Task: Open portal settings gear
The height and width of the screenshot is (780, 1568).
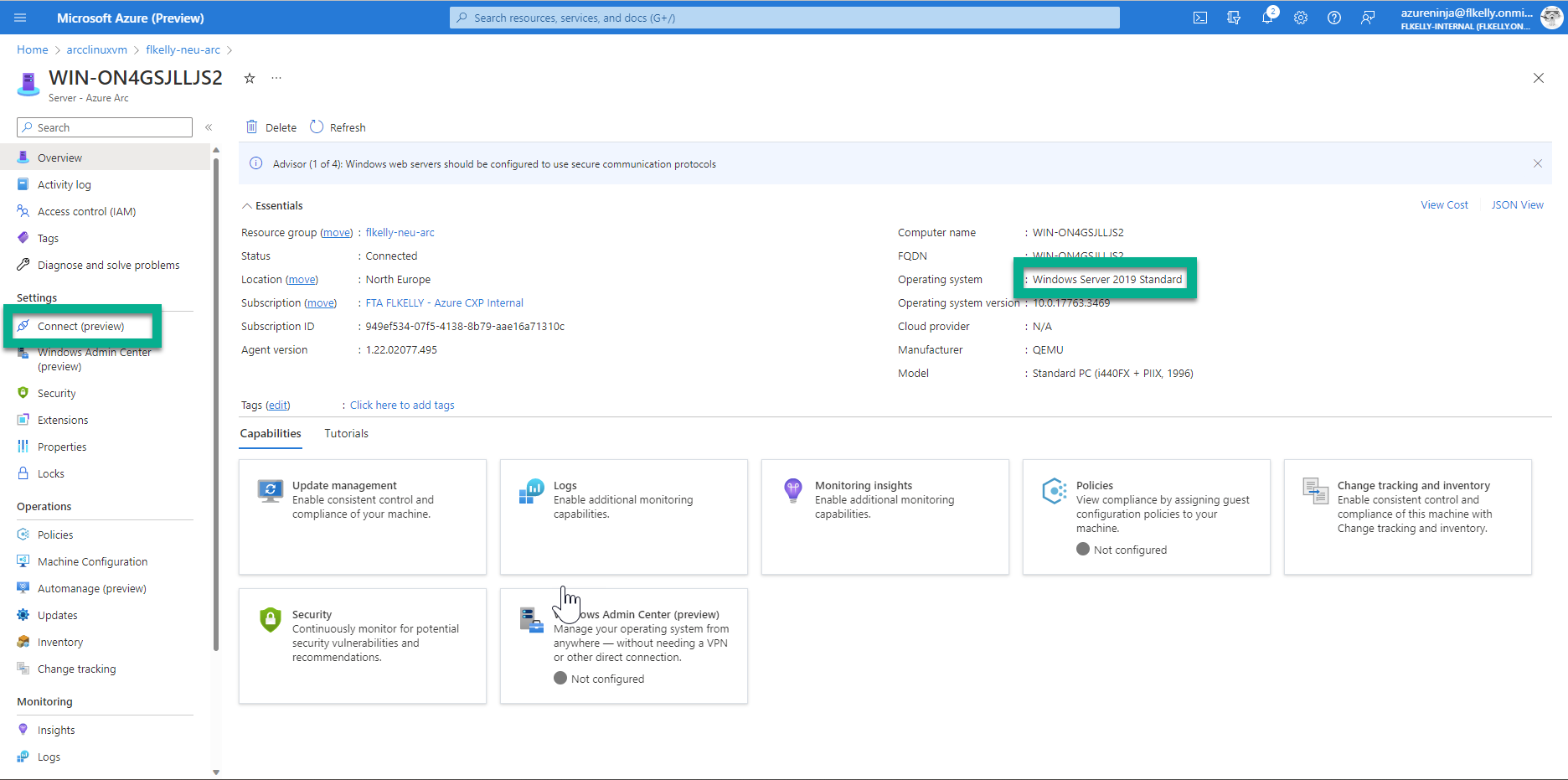Action: pos(1301,18)
